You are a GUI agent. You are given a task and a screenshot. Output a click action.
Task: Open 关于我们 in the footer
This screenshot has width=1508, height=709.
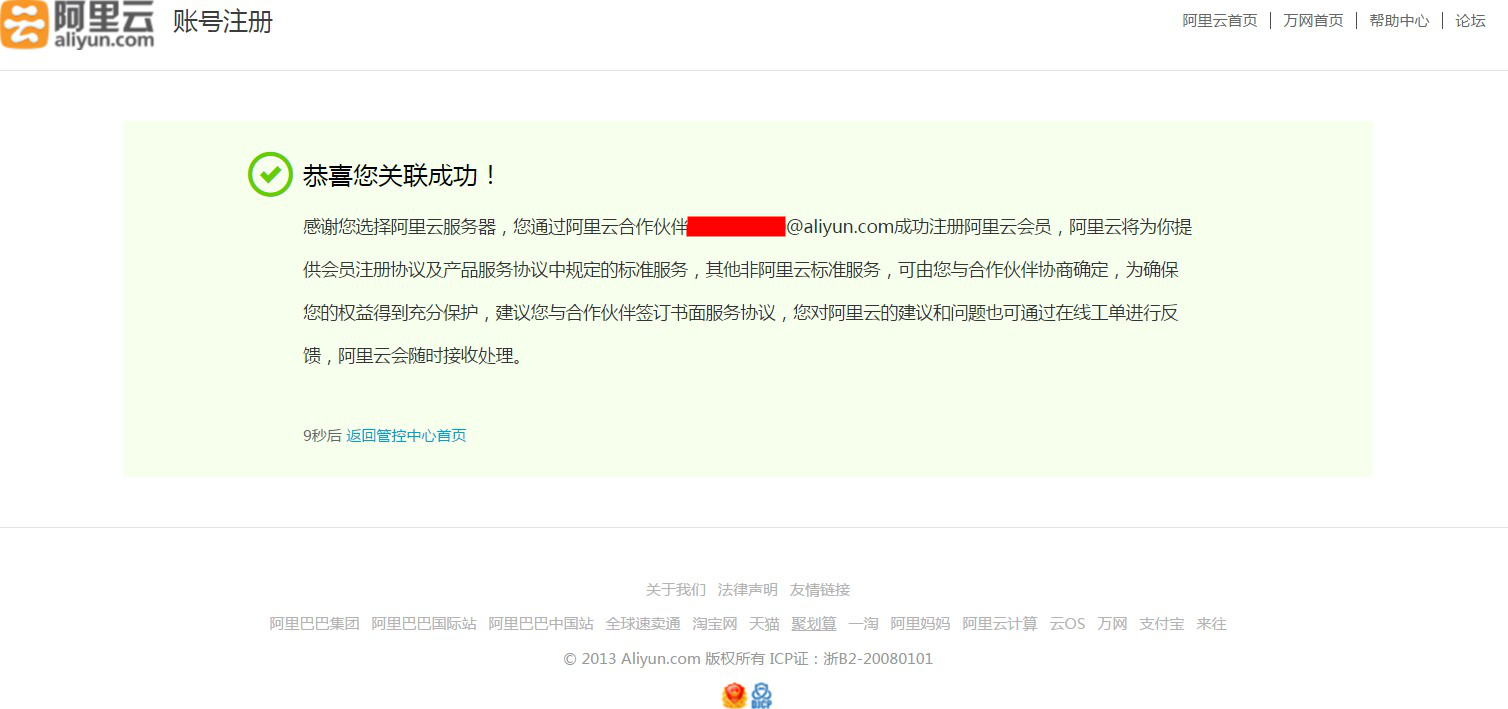676,590
